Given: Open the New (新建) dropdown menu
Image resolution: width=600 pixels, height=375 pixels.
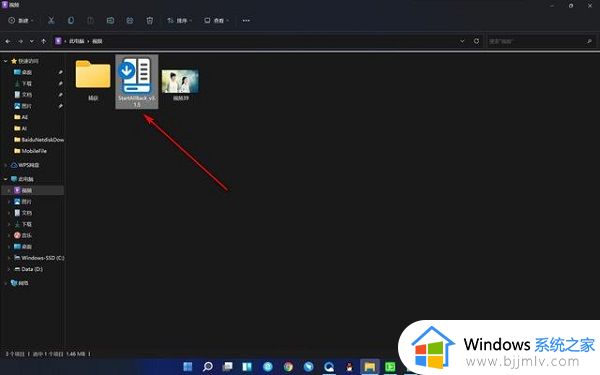Looking at the screenshot, I should [21, 20].
